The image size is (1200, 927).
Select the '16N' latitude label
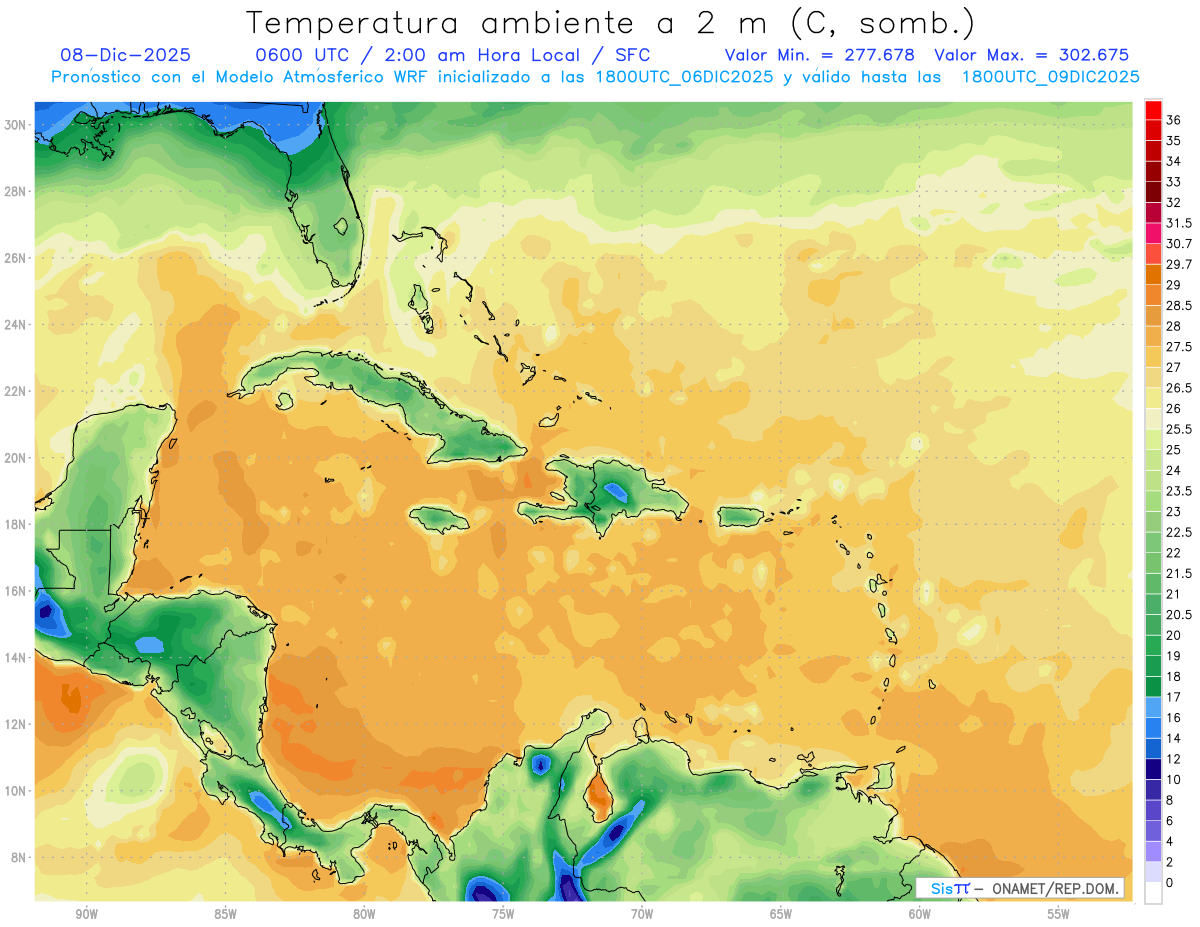(x=16, y=591)
